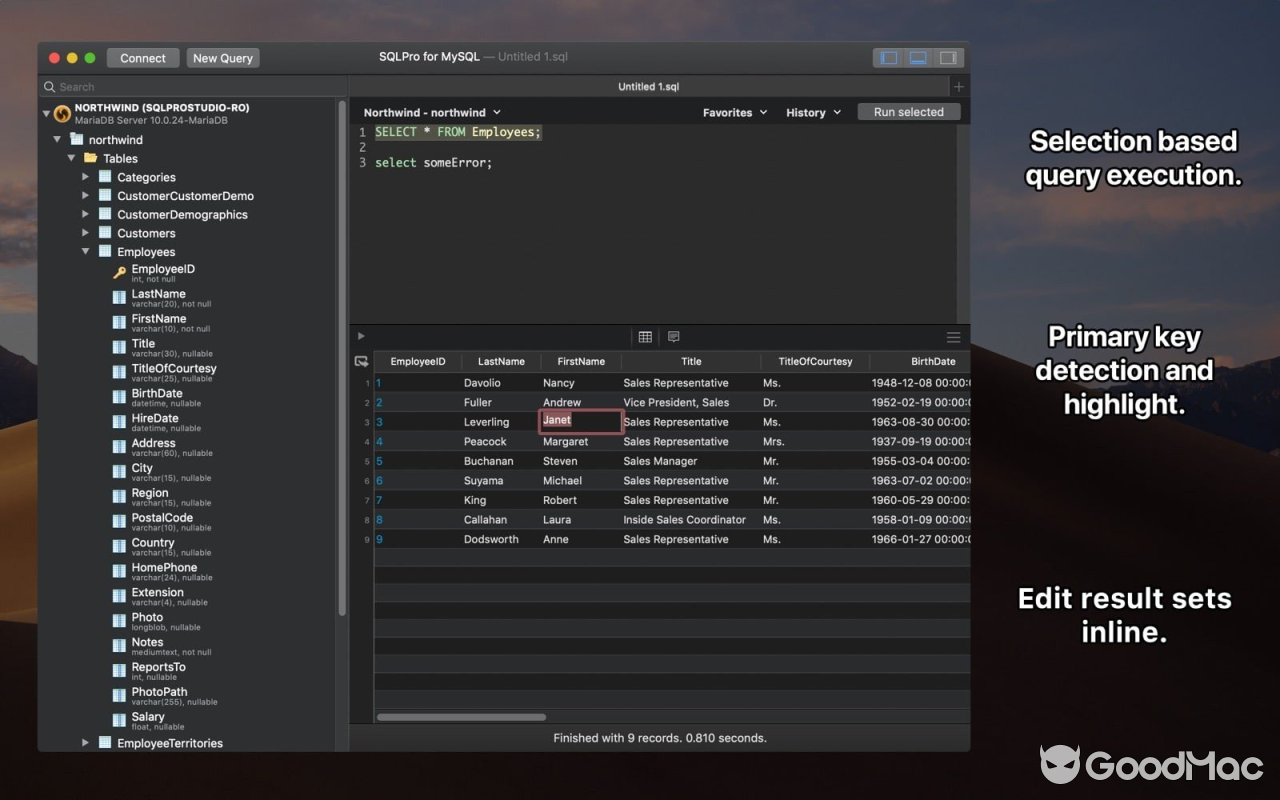Open the query messages panel icon
The height and width of the screenshot is (800, 1280).
pyautogui.click(x=674, y=336)
